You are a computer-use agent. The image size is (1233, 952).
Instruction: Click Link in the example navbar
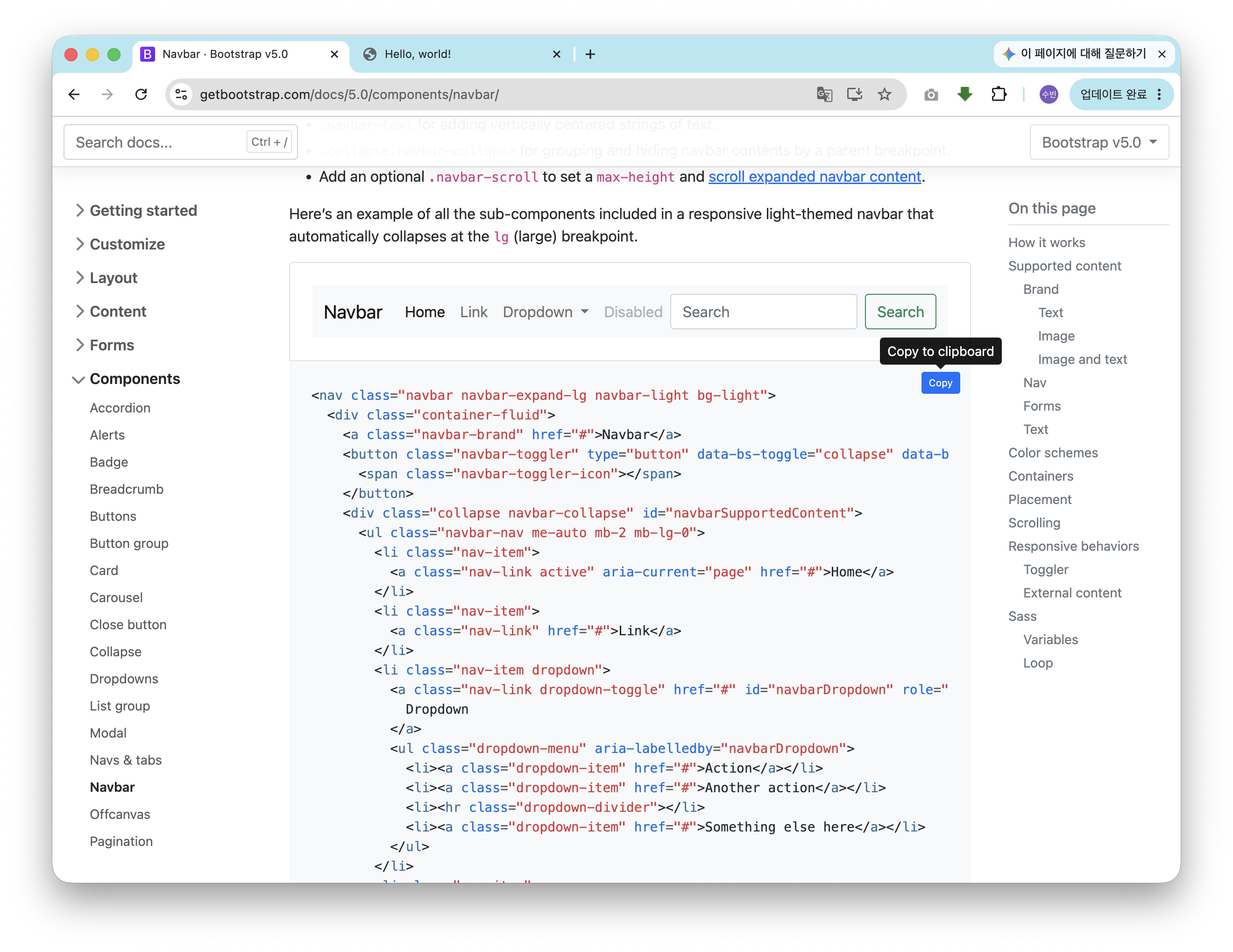click(474, 312)
